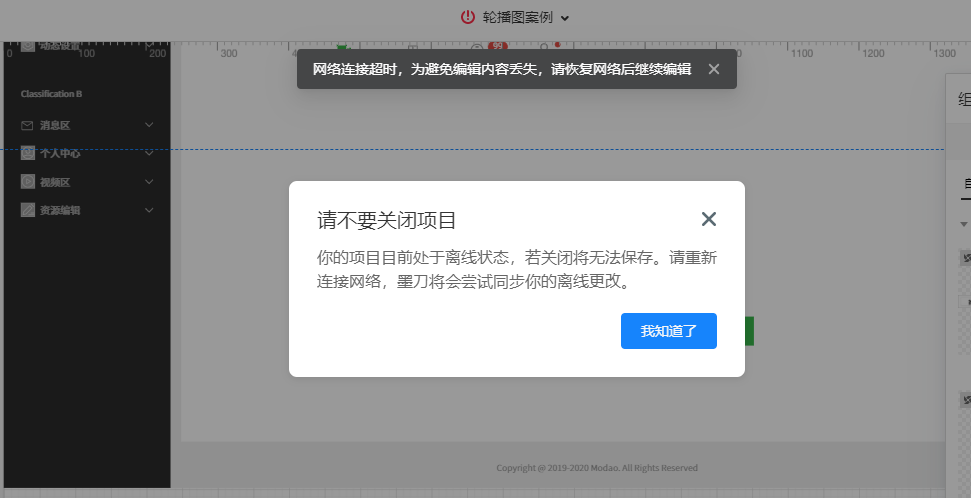Screen dimensions: 971x498
Task: Click the red power icon
Action: coord(468,17)
